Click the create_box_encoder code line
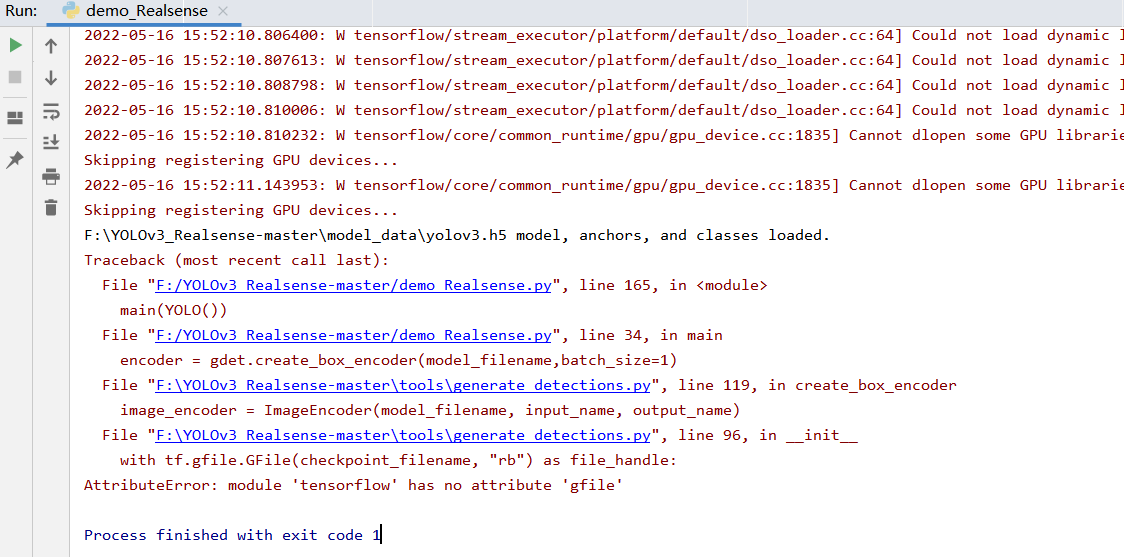Viewport: 1124px width, 557px height. (399, 360)
